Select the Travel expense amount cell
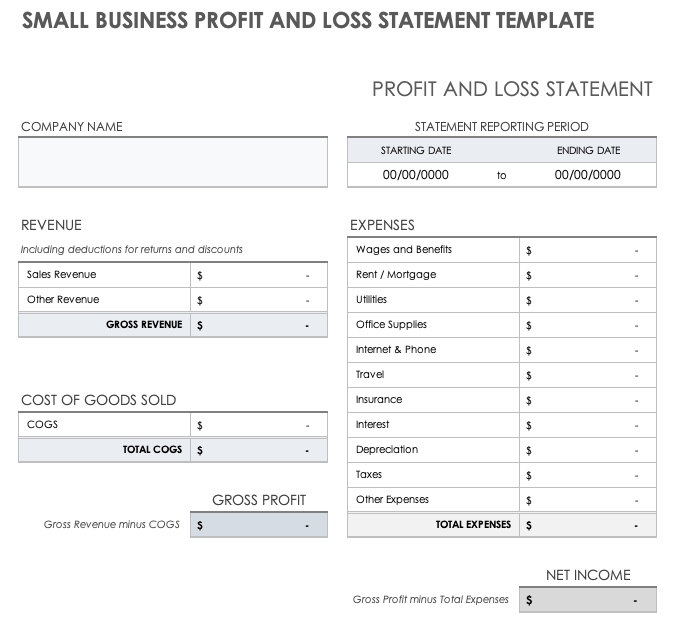The height and width of the screenshot is (636, 675). click(587, 375)
